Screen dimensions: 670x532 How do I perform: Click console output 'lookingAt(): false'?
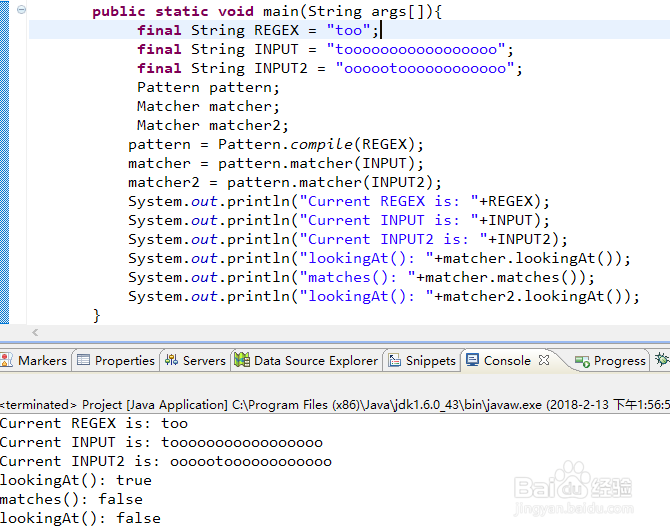coord(80,518)
